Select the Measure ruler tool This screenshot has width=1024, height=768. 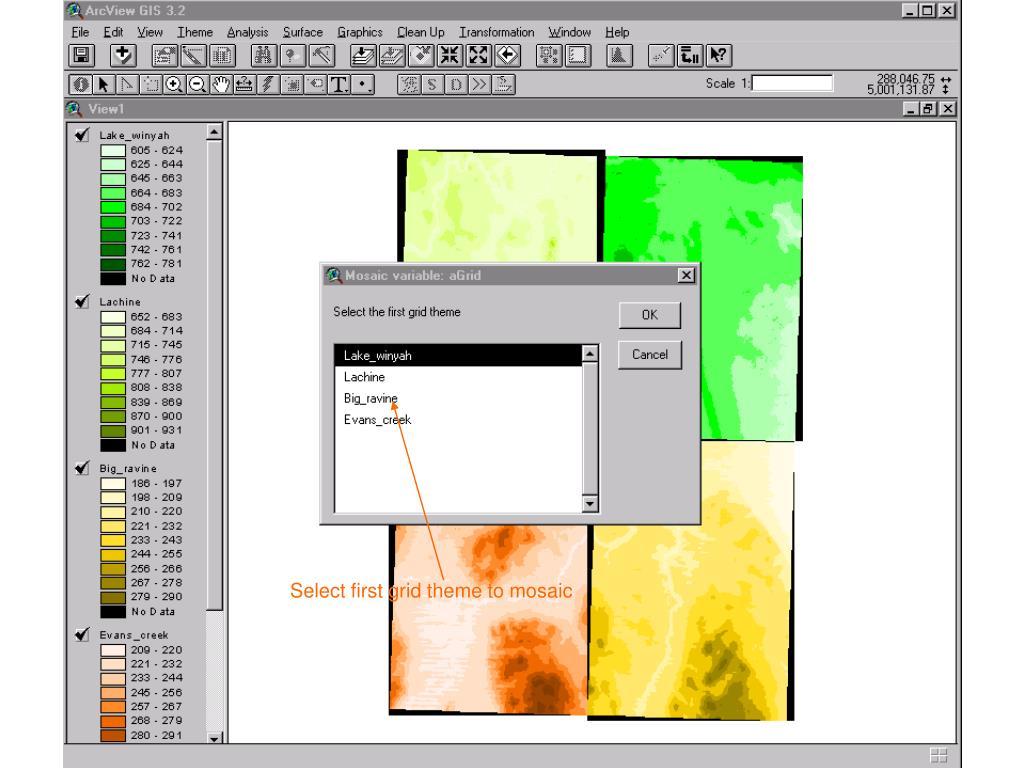click(244, 84)
